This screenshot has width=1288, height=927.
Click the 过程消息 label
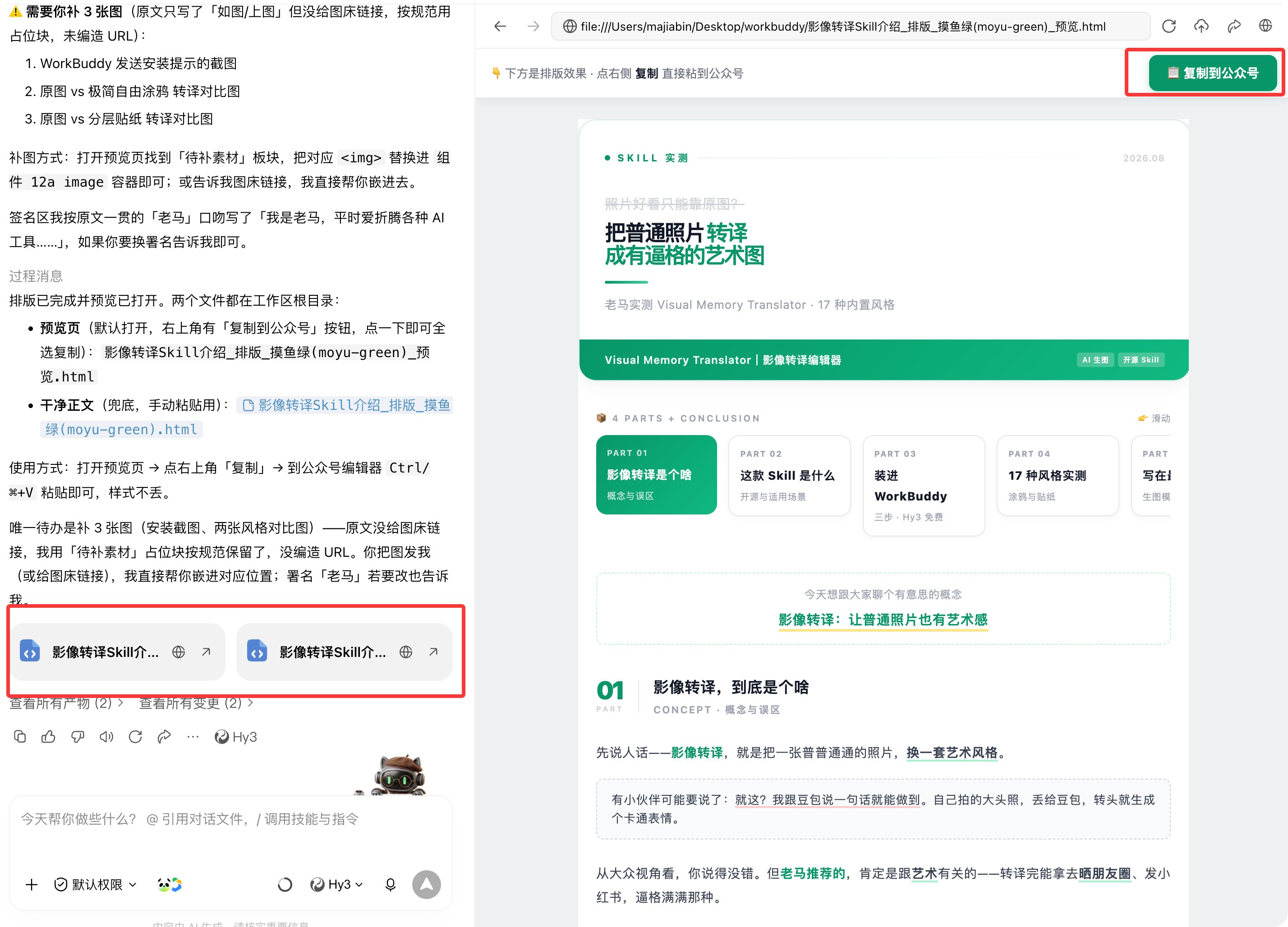click(37, 276)
